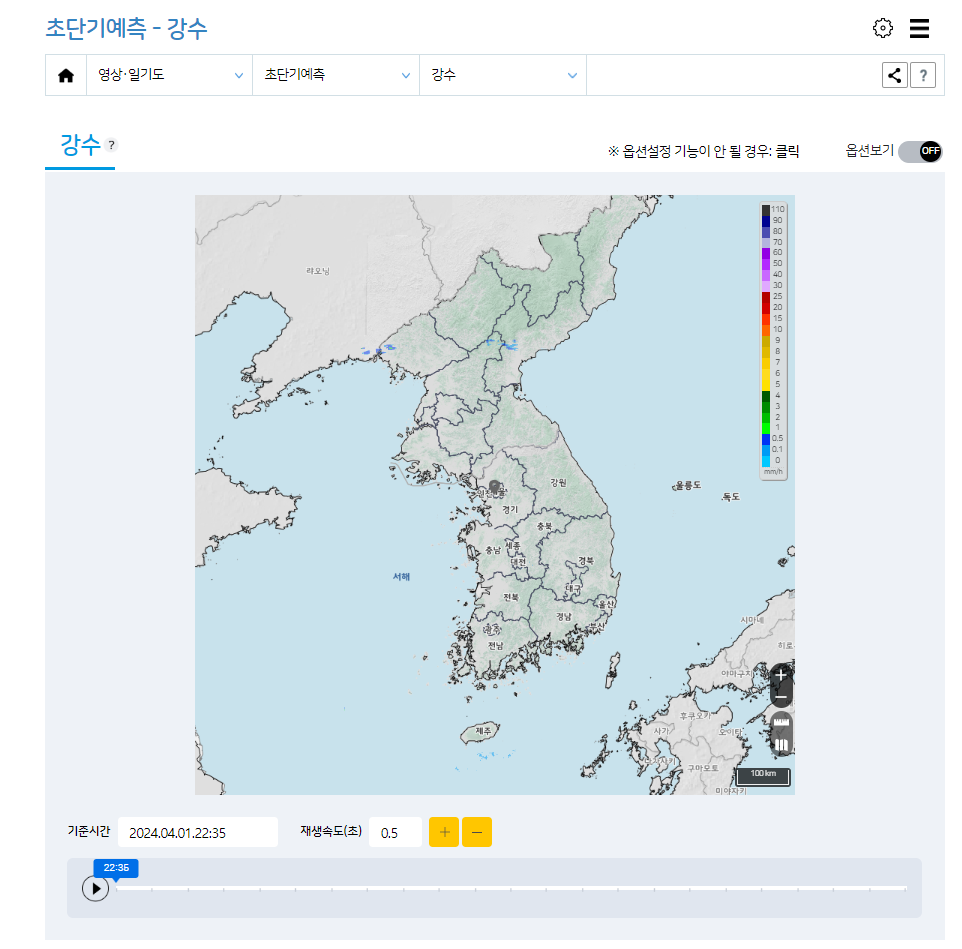Zoom out using the minus icon on map

(780, 695)
